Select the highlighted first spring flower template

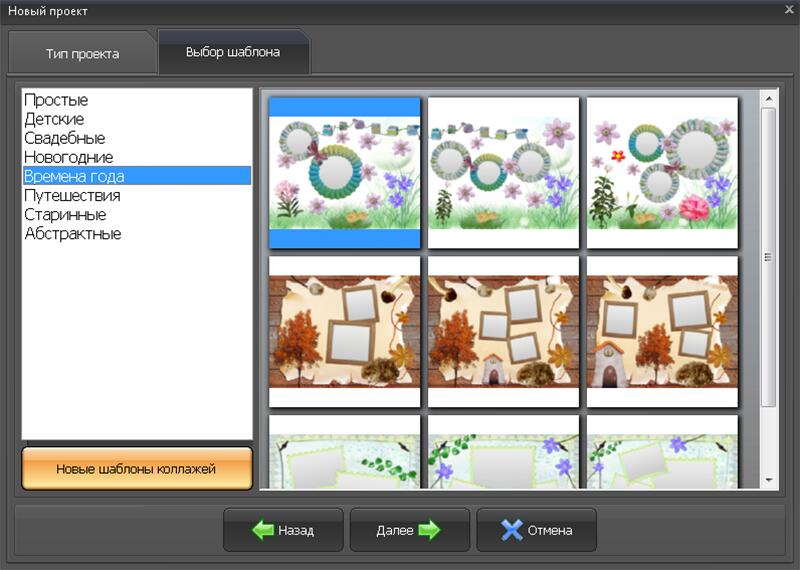[345, 173]
